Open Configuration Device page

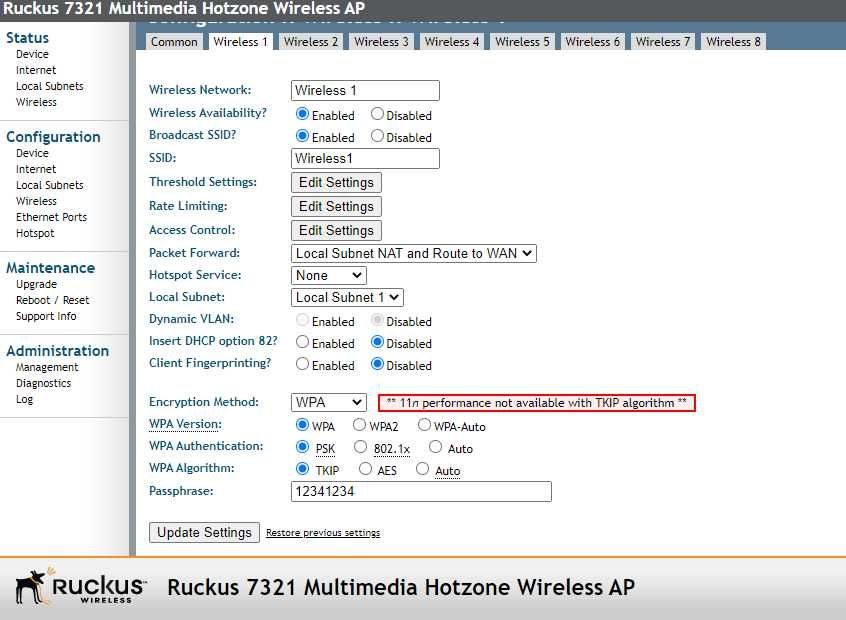click(x=32, y=153)
